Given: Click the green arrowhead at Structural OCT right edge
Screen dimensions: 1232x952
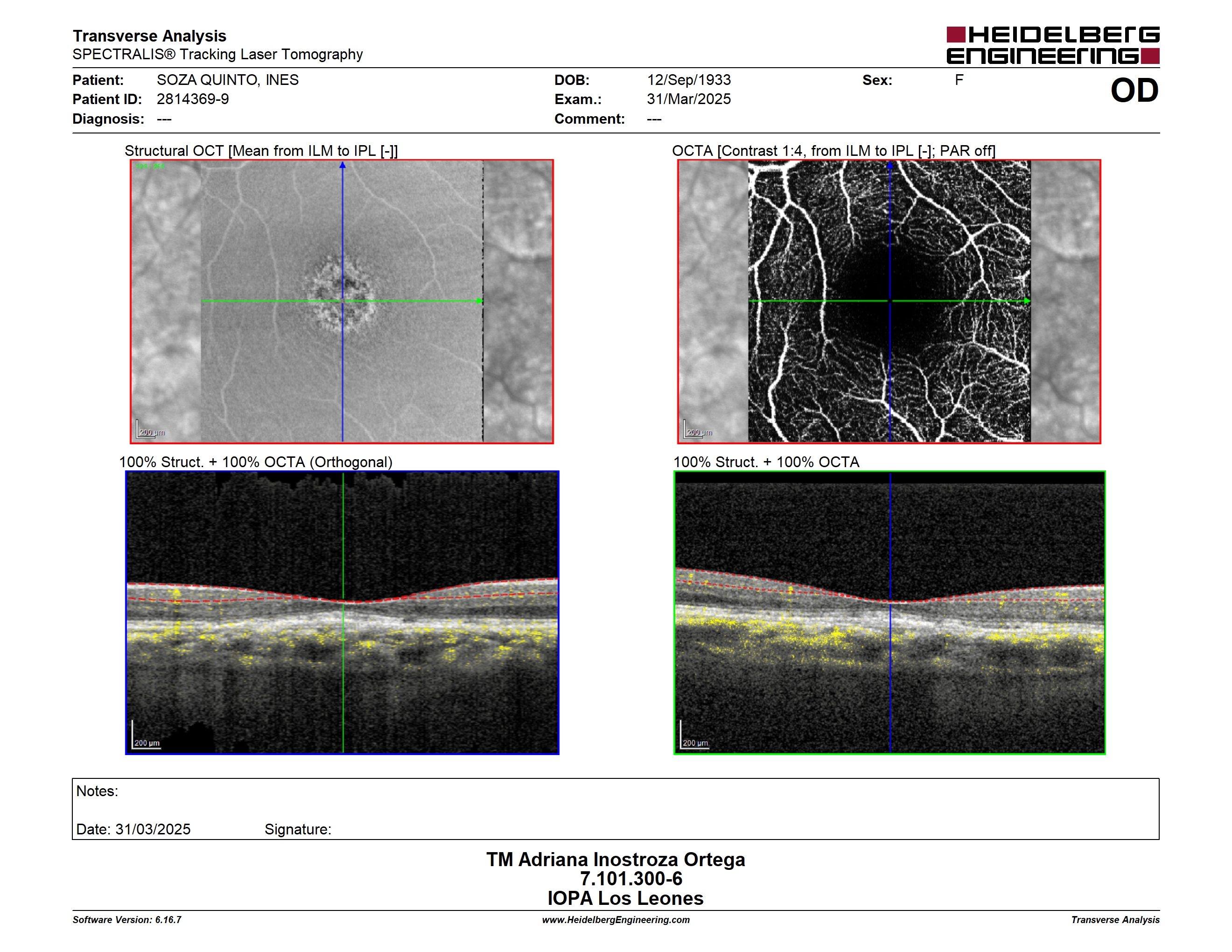Looking at the screenshot, I should [x=479, y=301].
